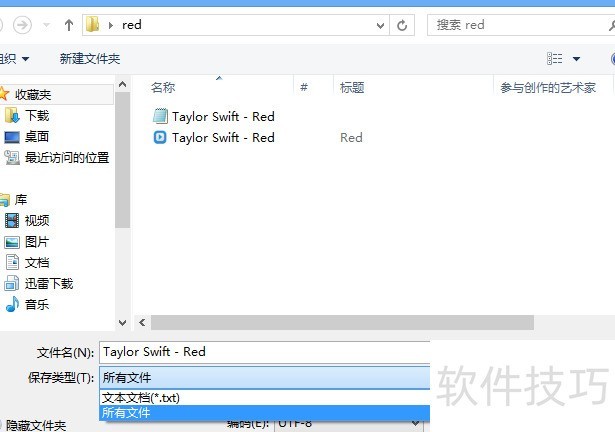Click the forward navigation arrow
615x432 pixels.
[22, 25]
